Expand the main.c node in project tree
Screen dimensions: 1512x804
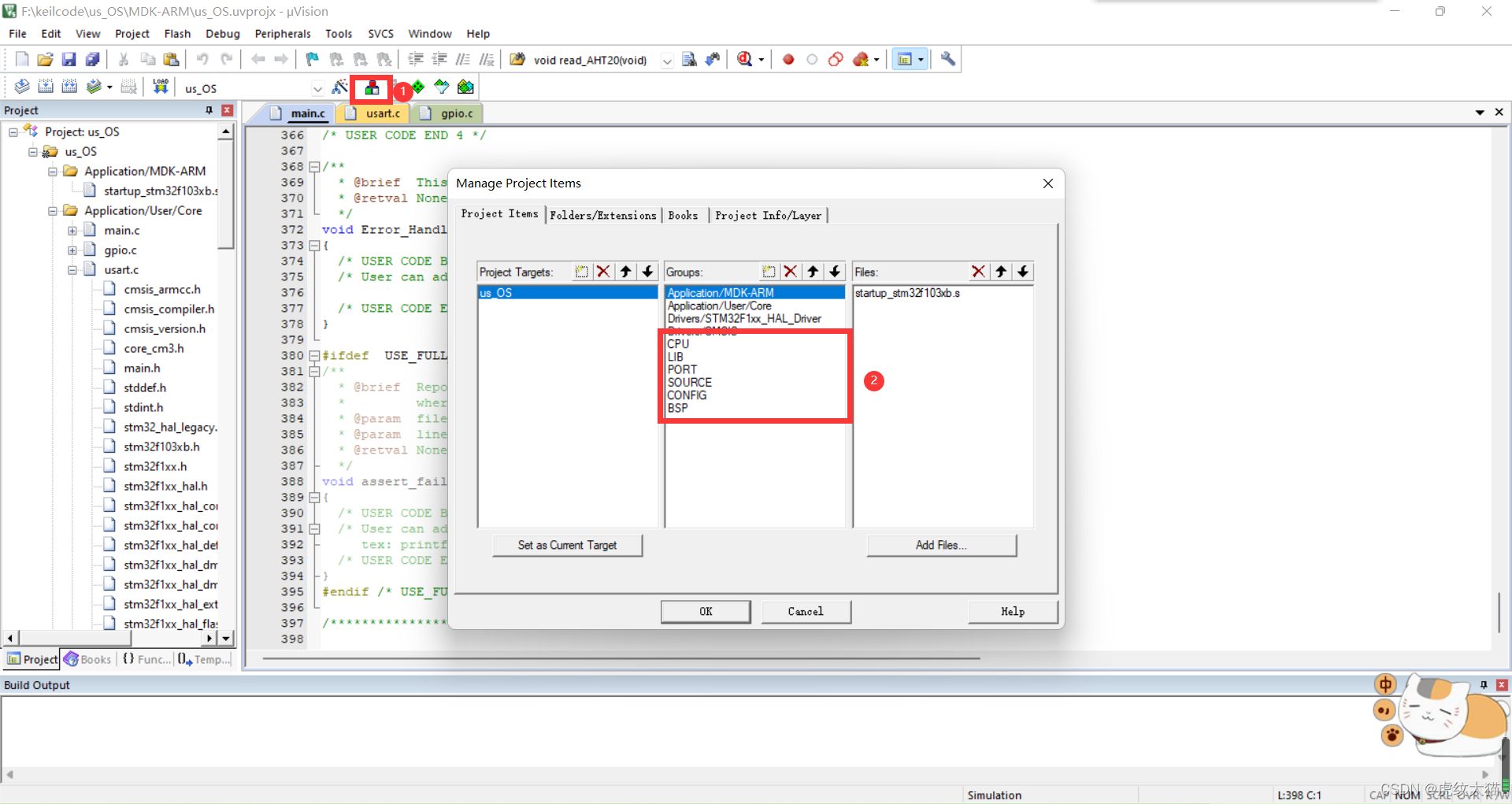pos(72,231)
